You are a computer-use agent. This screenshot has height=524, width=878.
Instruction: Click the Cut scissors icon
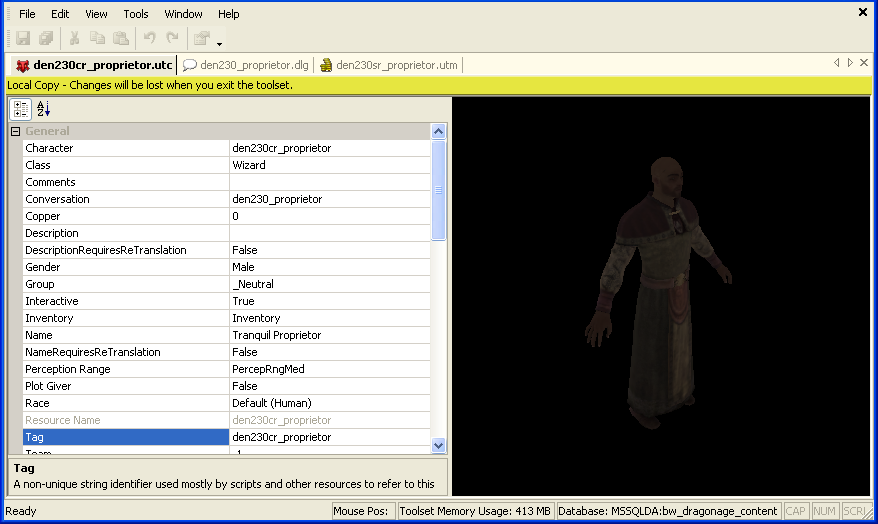click(x=74, y=39)
